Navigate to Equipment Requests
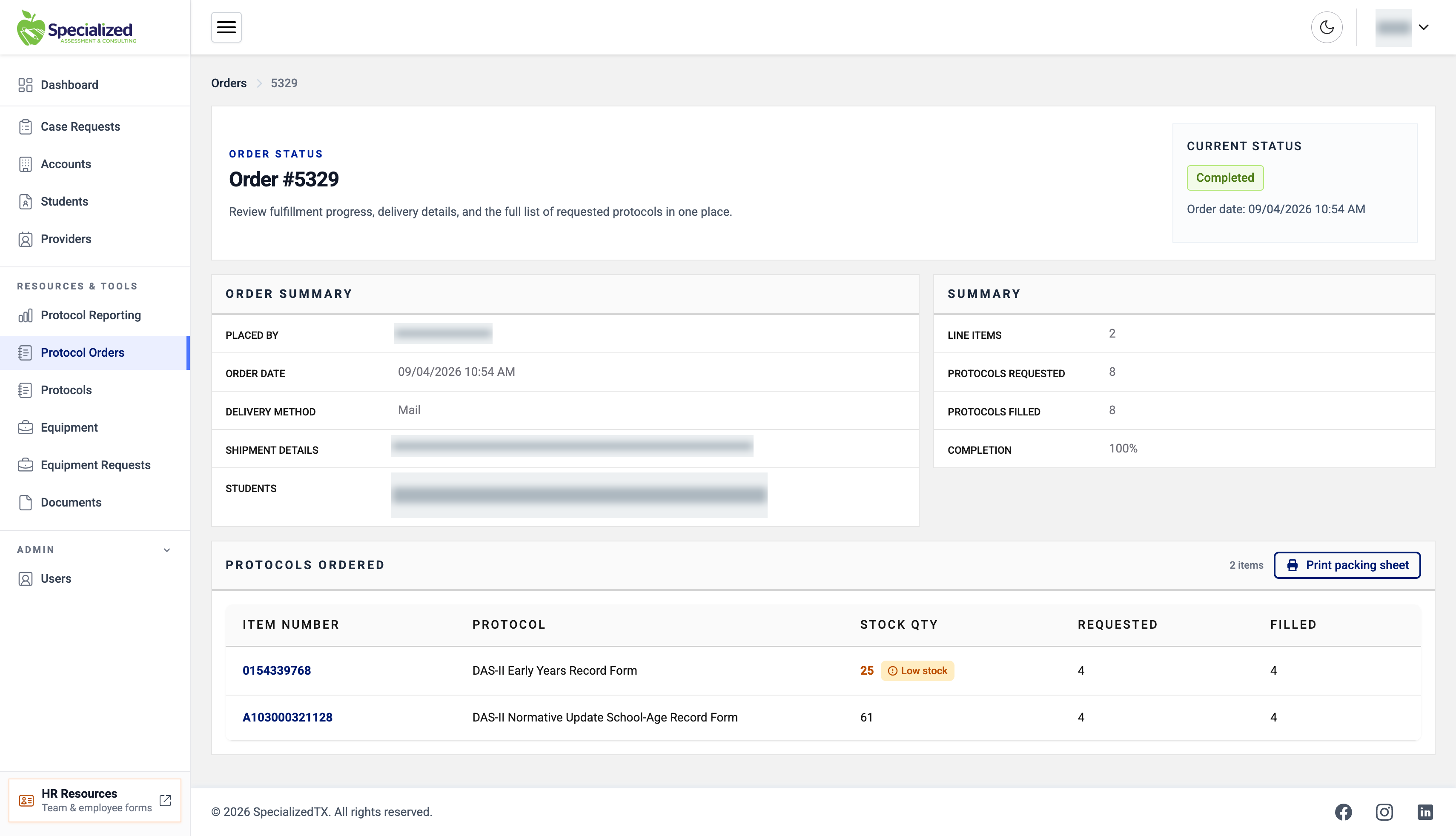Image resolution: width=1456 pixels, height=836 pixels. 95,465
